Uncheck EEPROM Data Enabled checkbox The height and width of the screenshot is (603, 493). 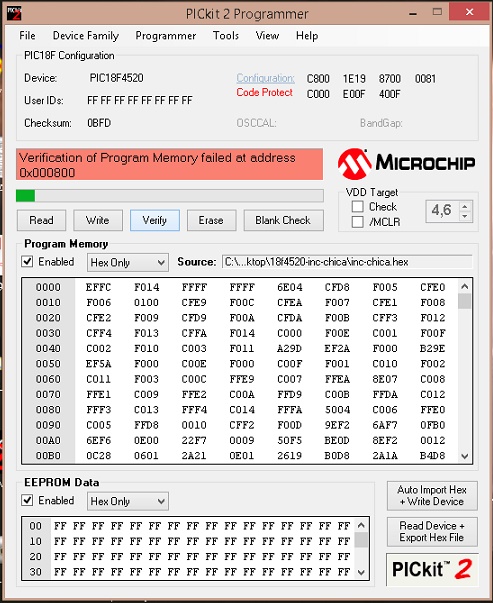27,501
